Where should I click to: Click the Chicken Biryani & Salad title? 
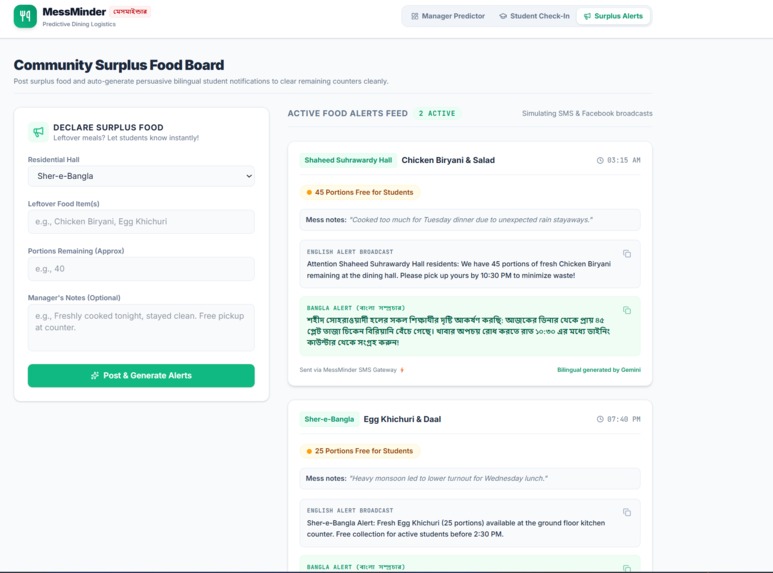click(x=448, y=160)
